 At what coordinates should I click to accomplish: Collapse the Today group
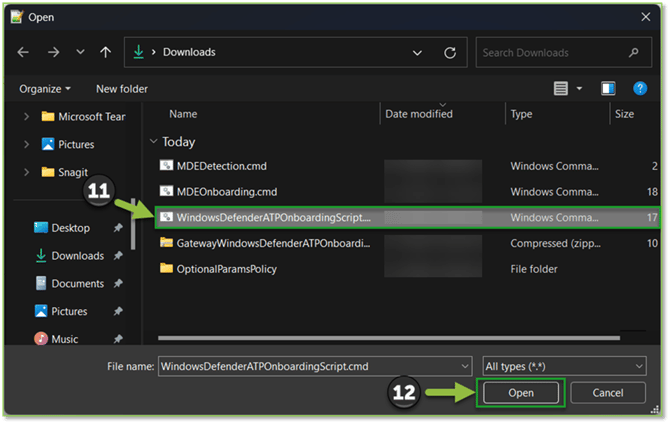153,142
